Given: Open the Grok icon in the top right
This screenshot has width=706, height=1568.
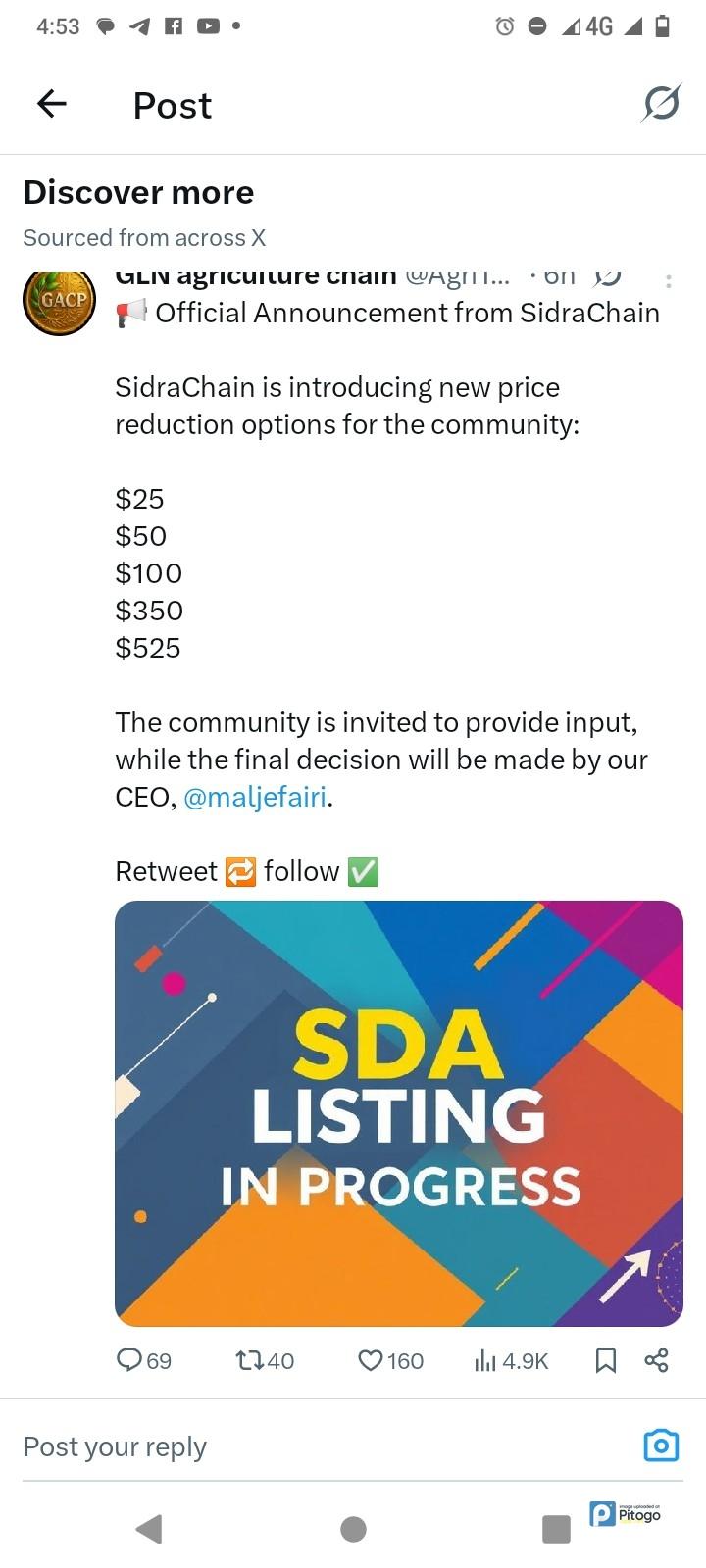Looking at the screenshot, I should (x=661, y=103).
